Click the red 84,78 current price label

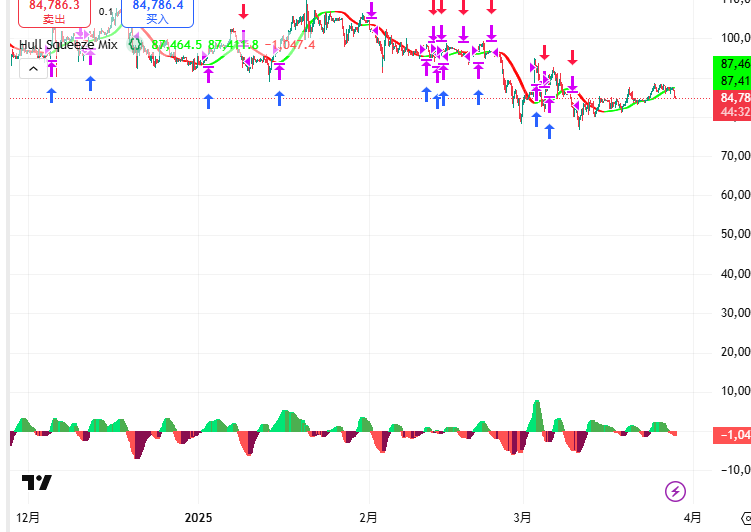734,98
